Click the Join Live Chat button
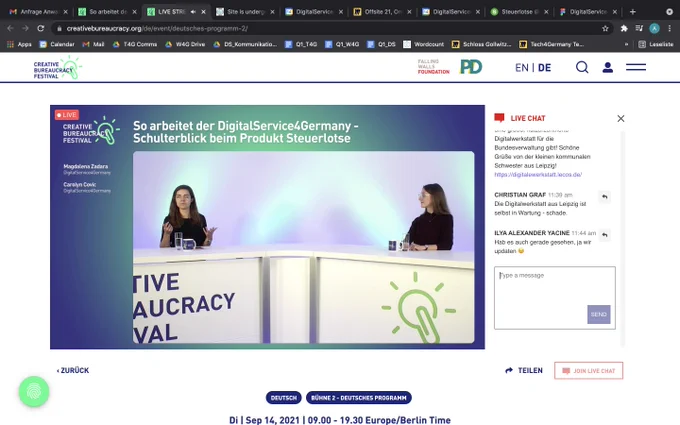 click(x=588, y=371)
